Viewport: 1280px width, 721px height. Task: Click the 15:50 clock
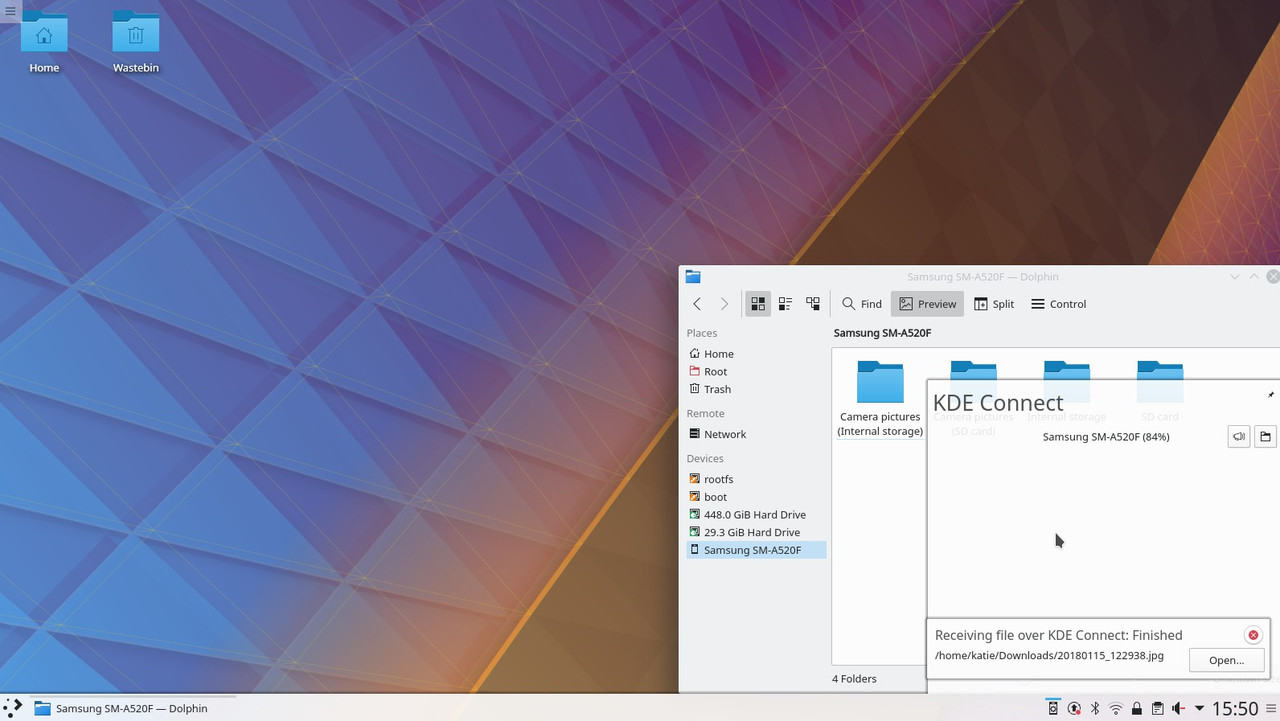click(1235, 708)
